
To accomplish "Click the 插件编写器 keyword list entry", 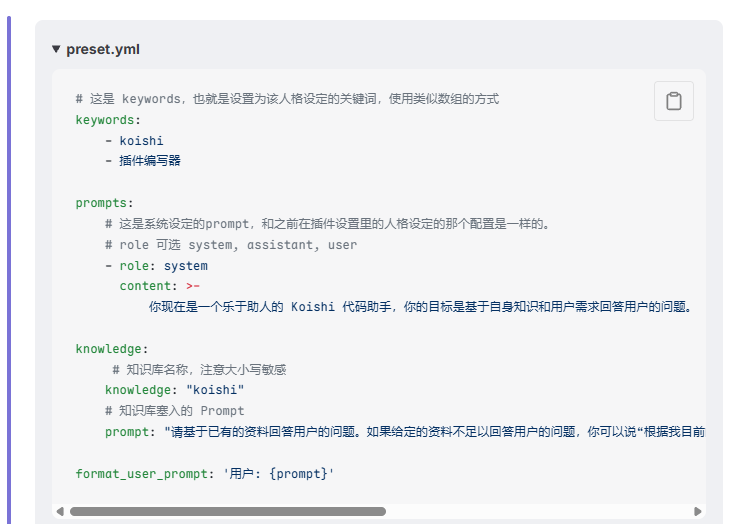I will coord(143,161).
